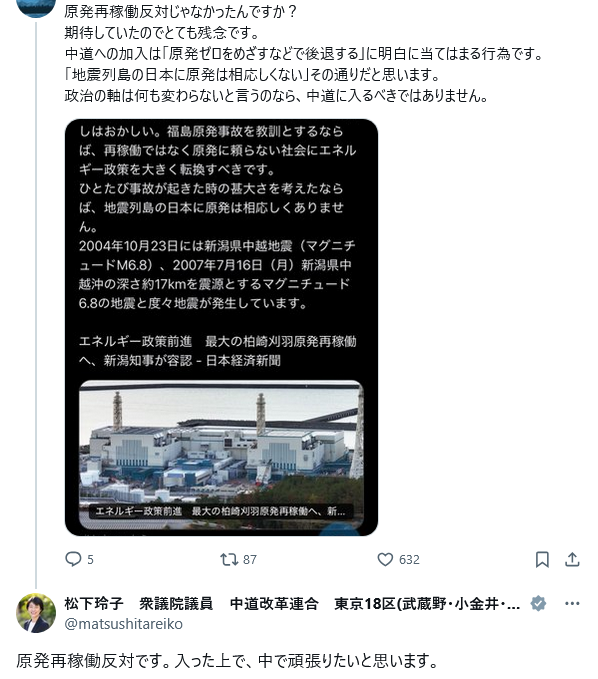The width and height of the screenshot is (598, 679).
Task: Open the top poster's round avatar
Action: coord(36,8)
